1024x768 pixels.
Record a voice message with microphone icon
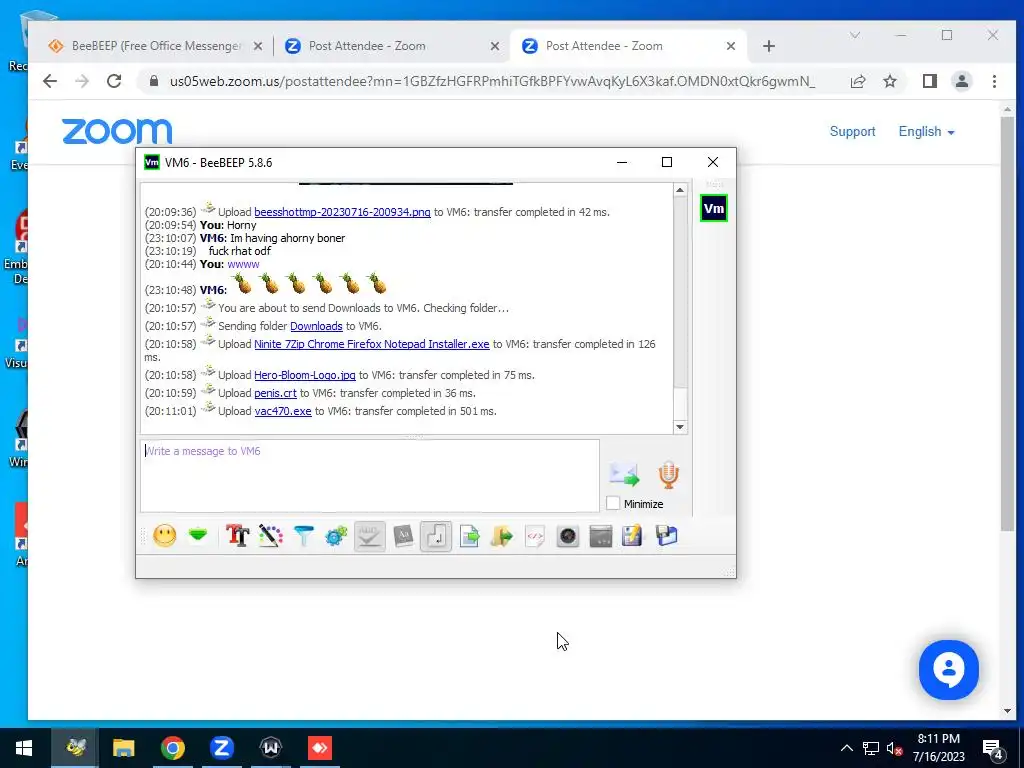click(668, 475)
